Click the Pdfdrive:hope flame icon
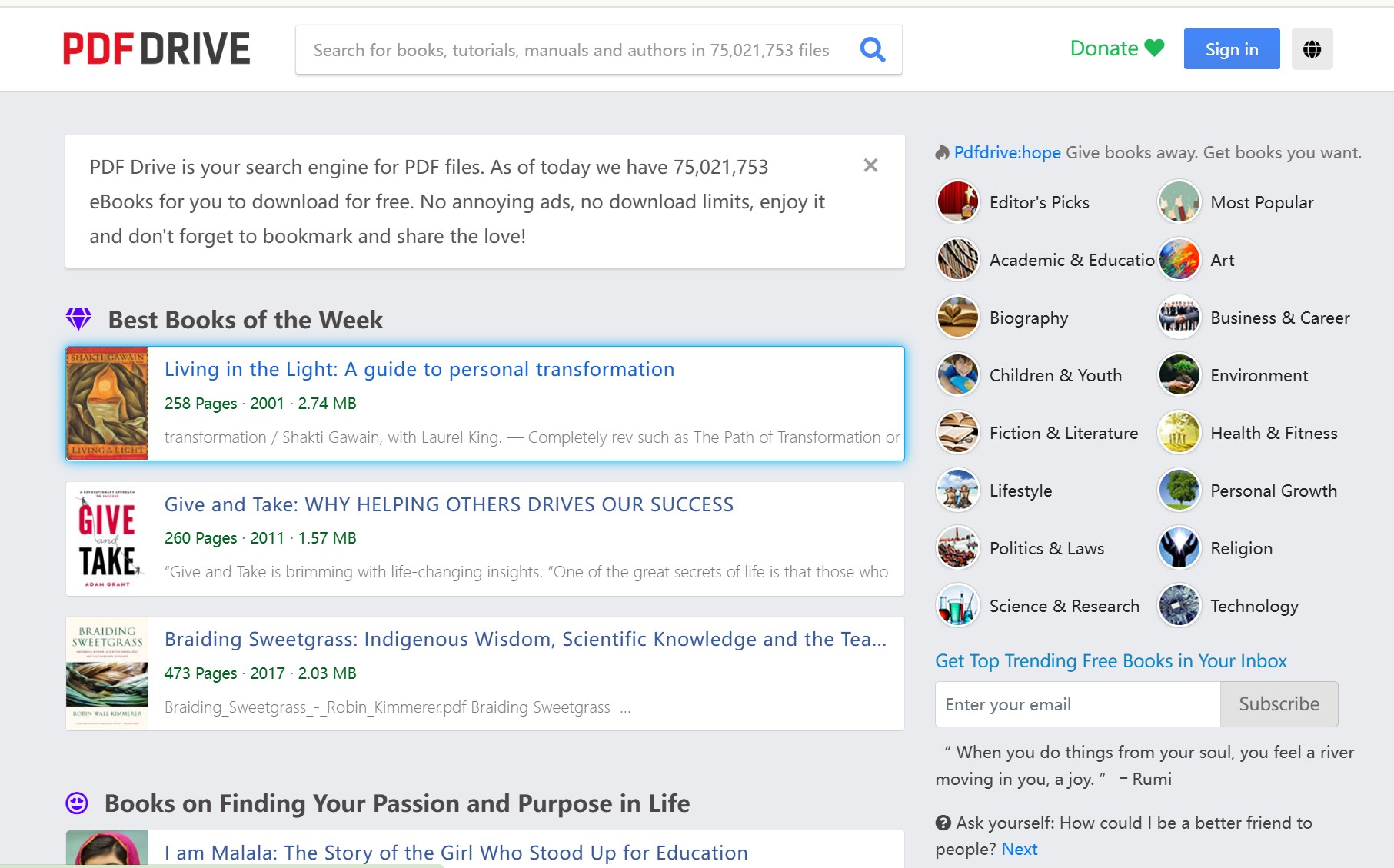1394x868 pixels. (x=943, y=152)
